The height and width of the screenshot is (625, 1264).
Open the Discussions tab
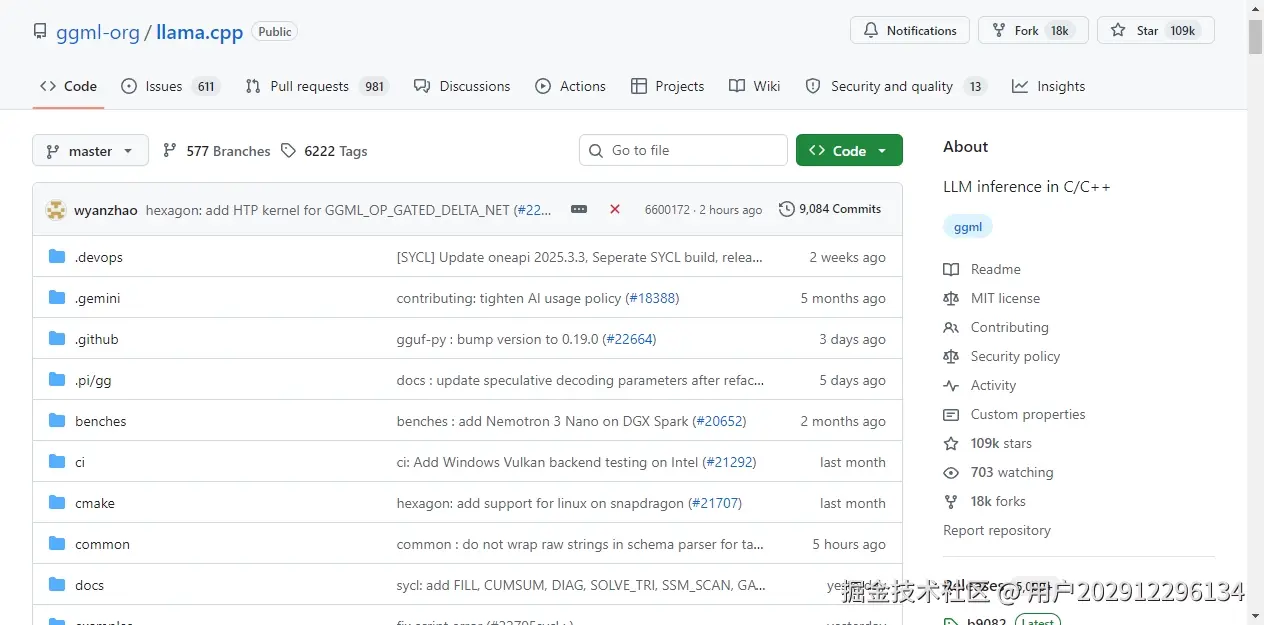462,87
